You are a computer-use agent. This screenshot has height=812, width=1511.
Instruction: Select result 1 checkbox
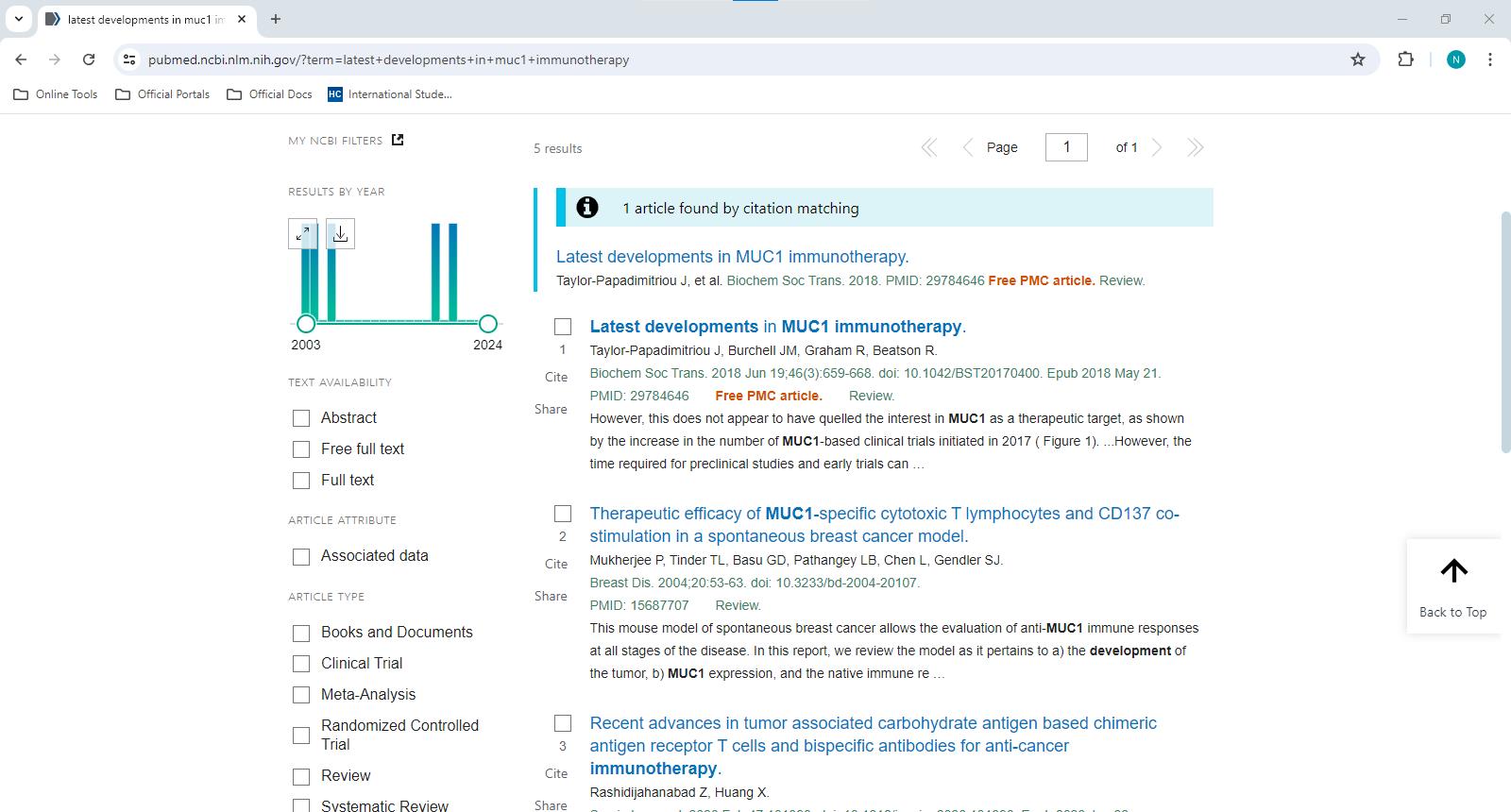[x=563, y=327]
